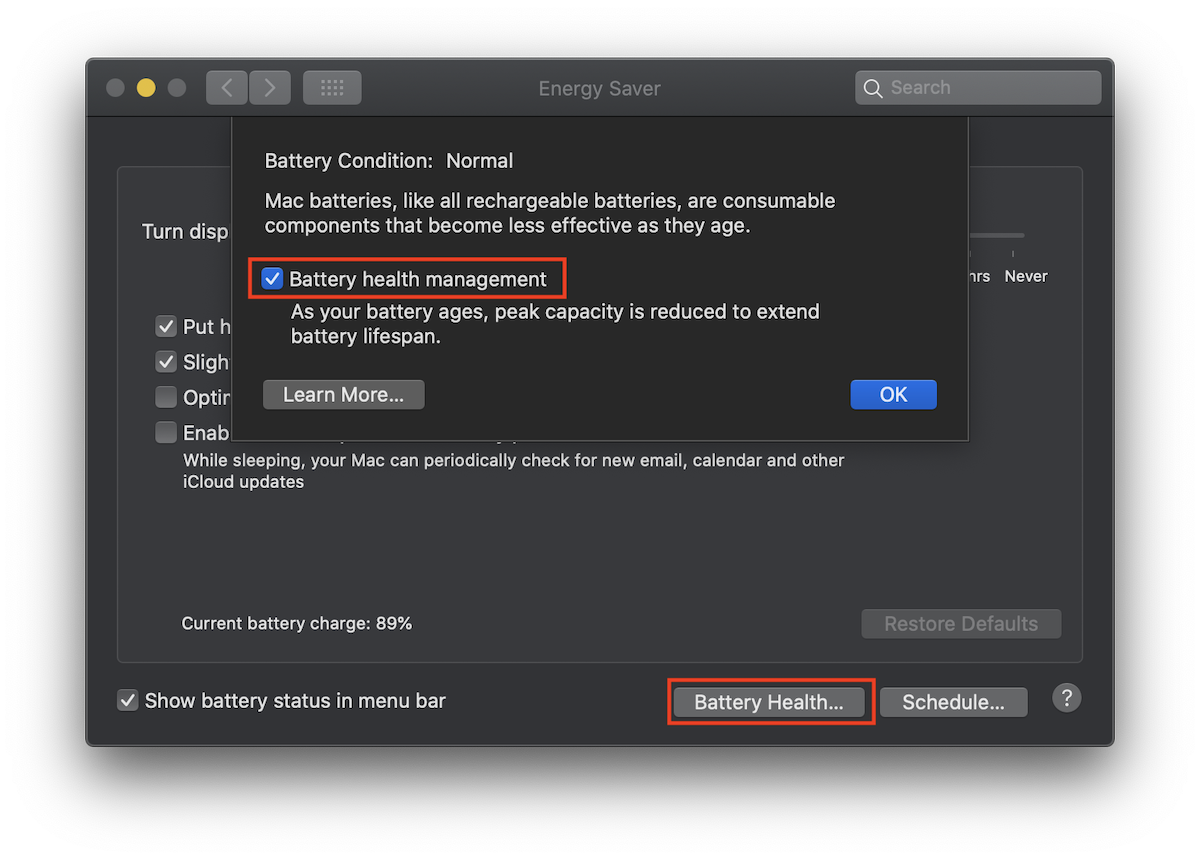This screenshot has height=860, width=1200.
Task: Toggle Show battery status in menu bar
Action: [x=128, y=700]
